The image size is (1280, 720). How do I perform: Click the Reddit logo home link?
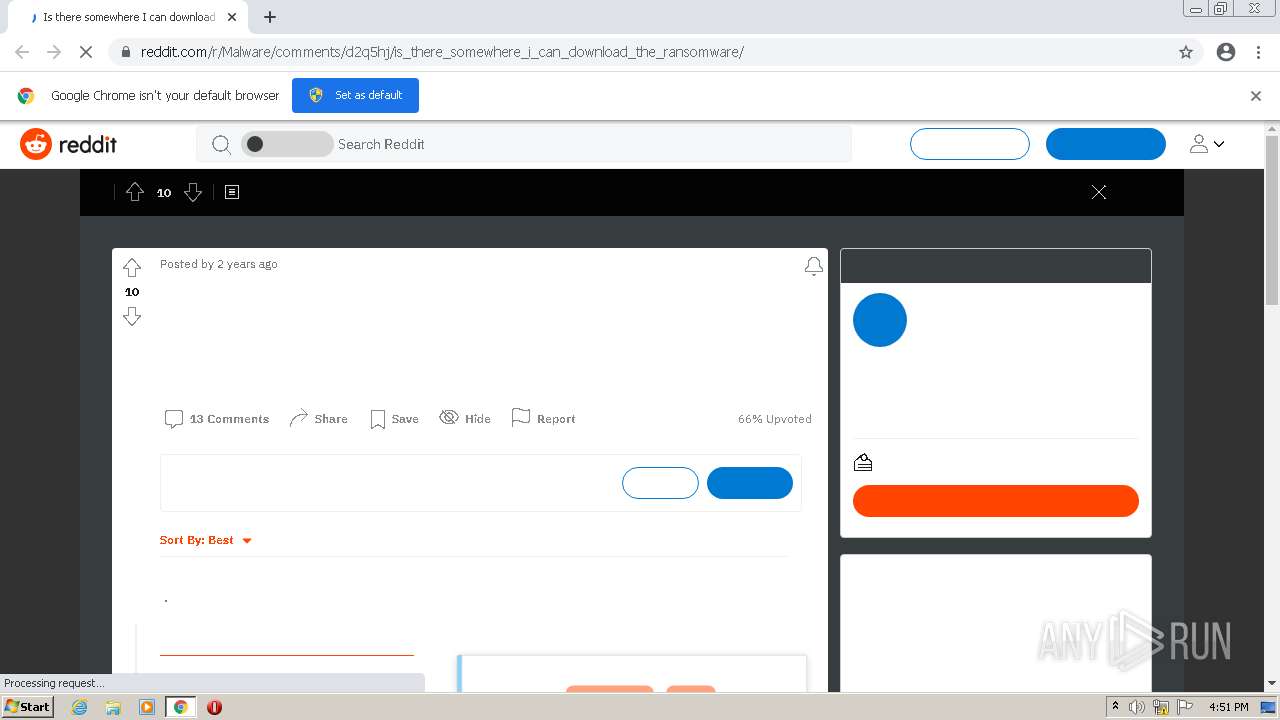point(69,144)
